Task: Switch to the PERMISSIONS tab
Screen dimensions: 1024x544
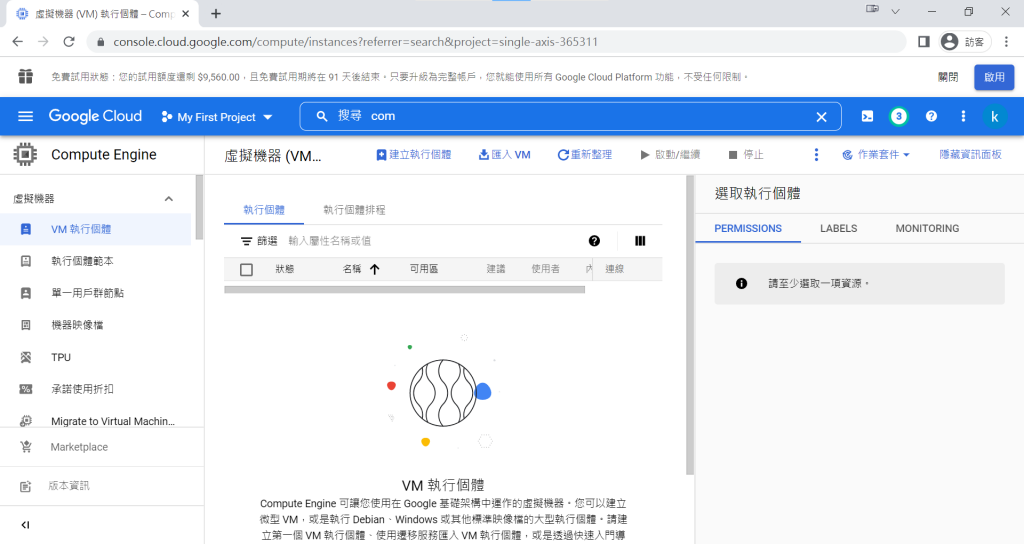Action: tap(748, 229)
